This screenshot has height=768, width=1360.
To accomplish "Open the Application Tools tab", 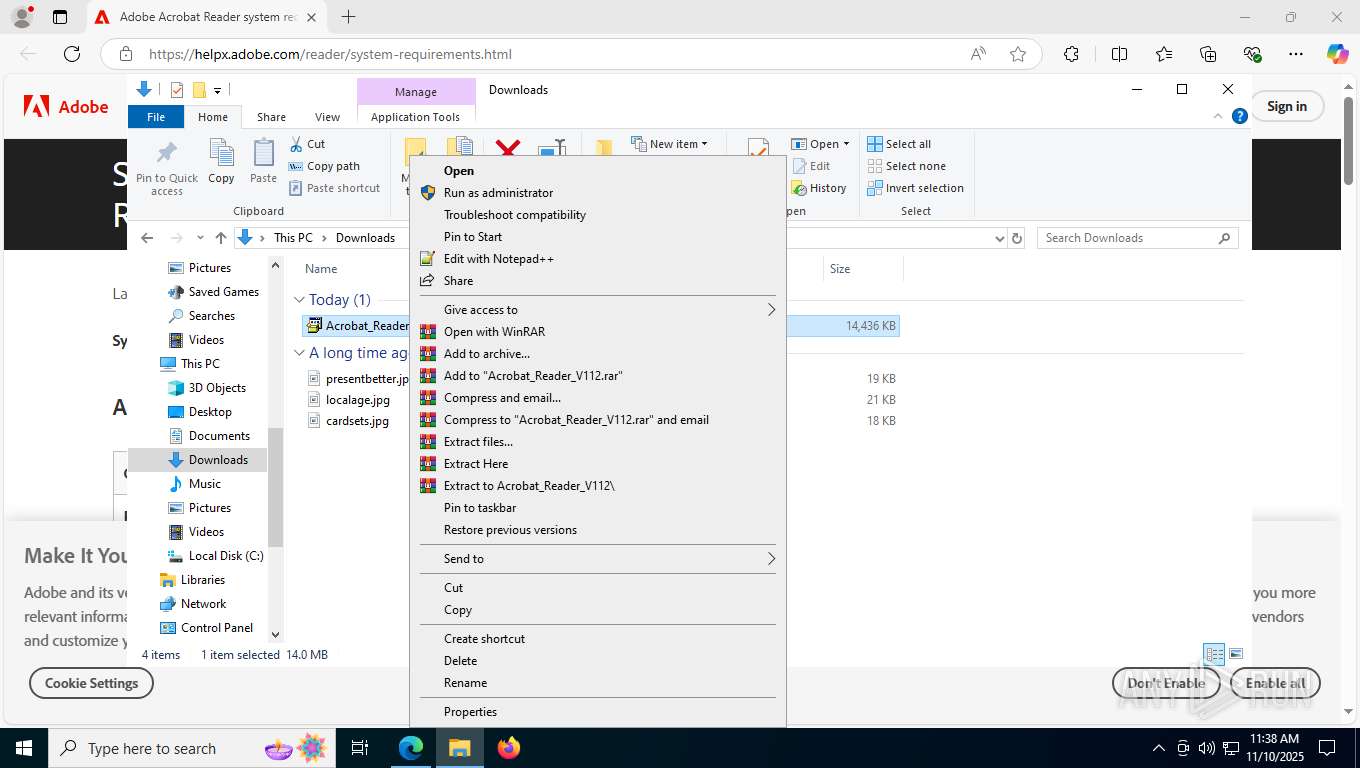I will [x=415, y=117].
